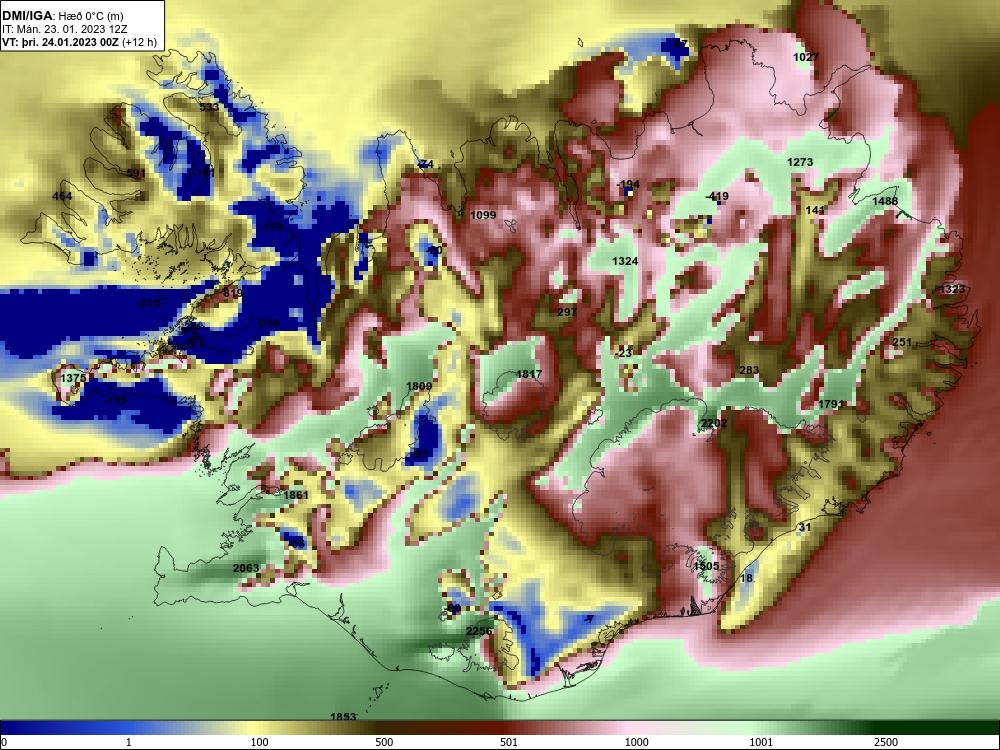Screen dimensions: 1000x750
Task: Click the map value 1273
Action: click(x=800, y=162)
